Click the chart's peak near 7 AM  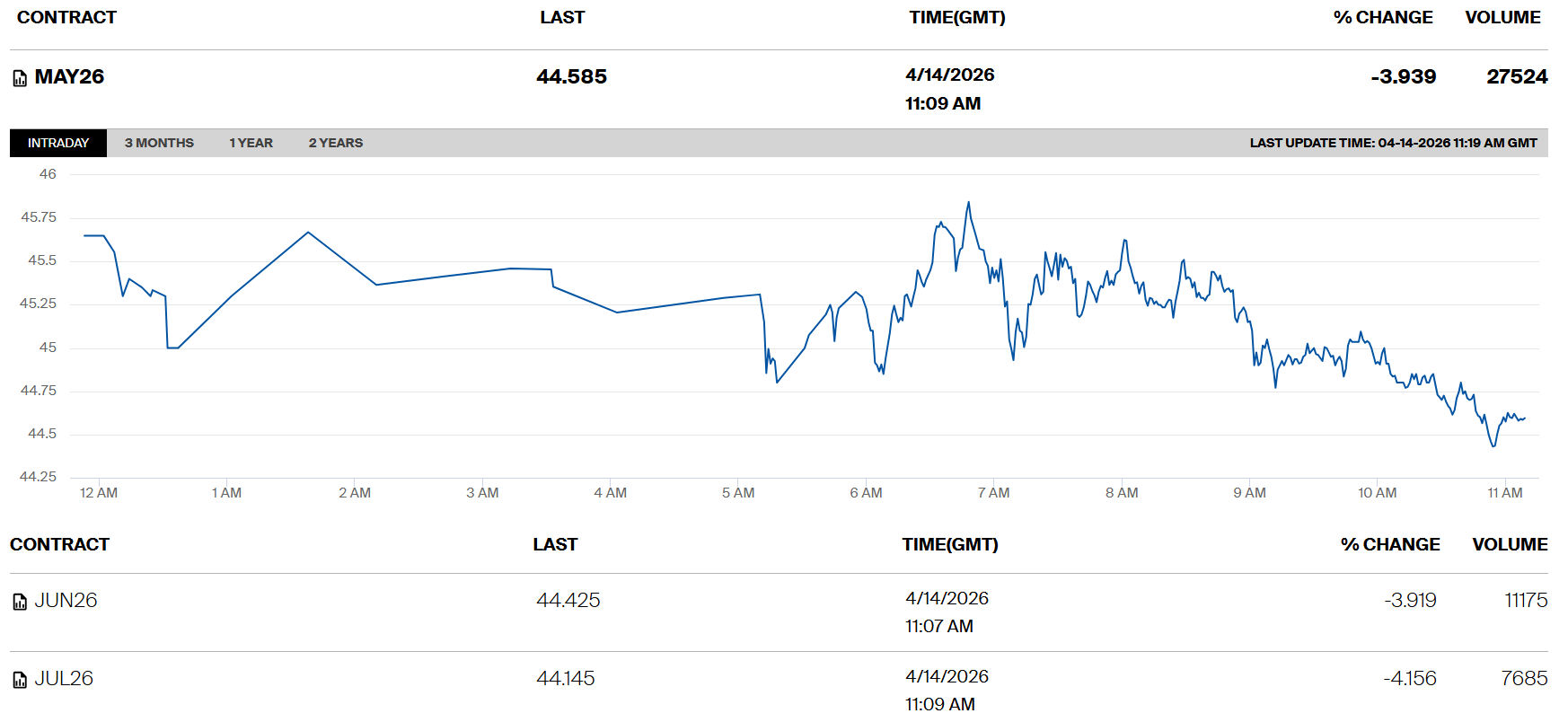coord(968,203)
